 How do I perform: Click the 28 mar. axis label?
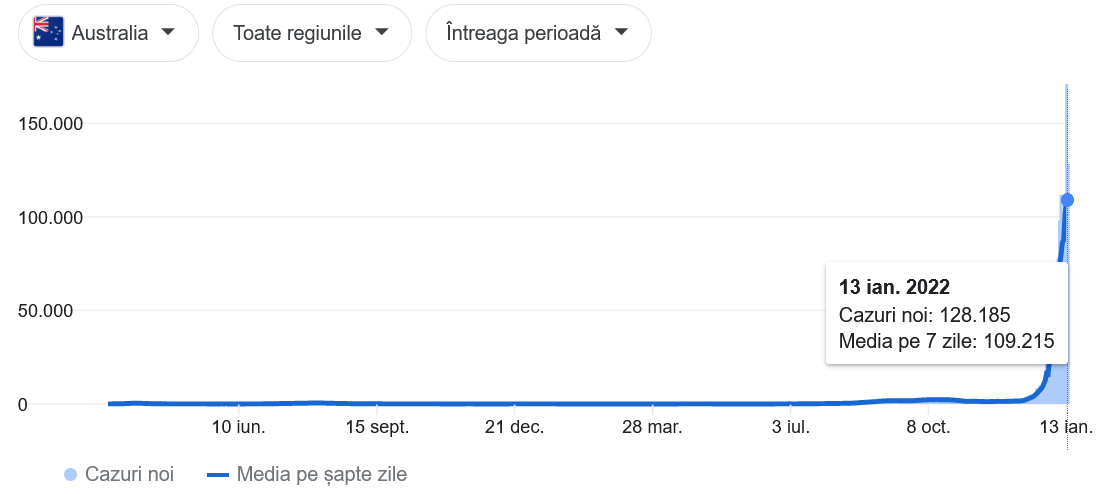[653, 427]
